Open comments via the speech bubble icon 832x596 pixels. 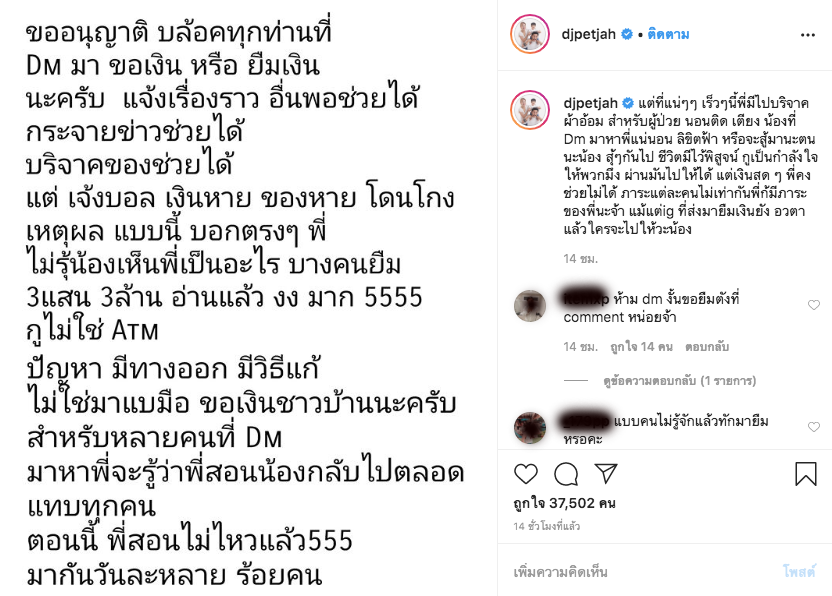[x=566, y=473]
